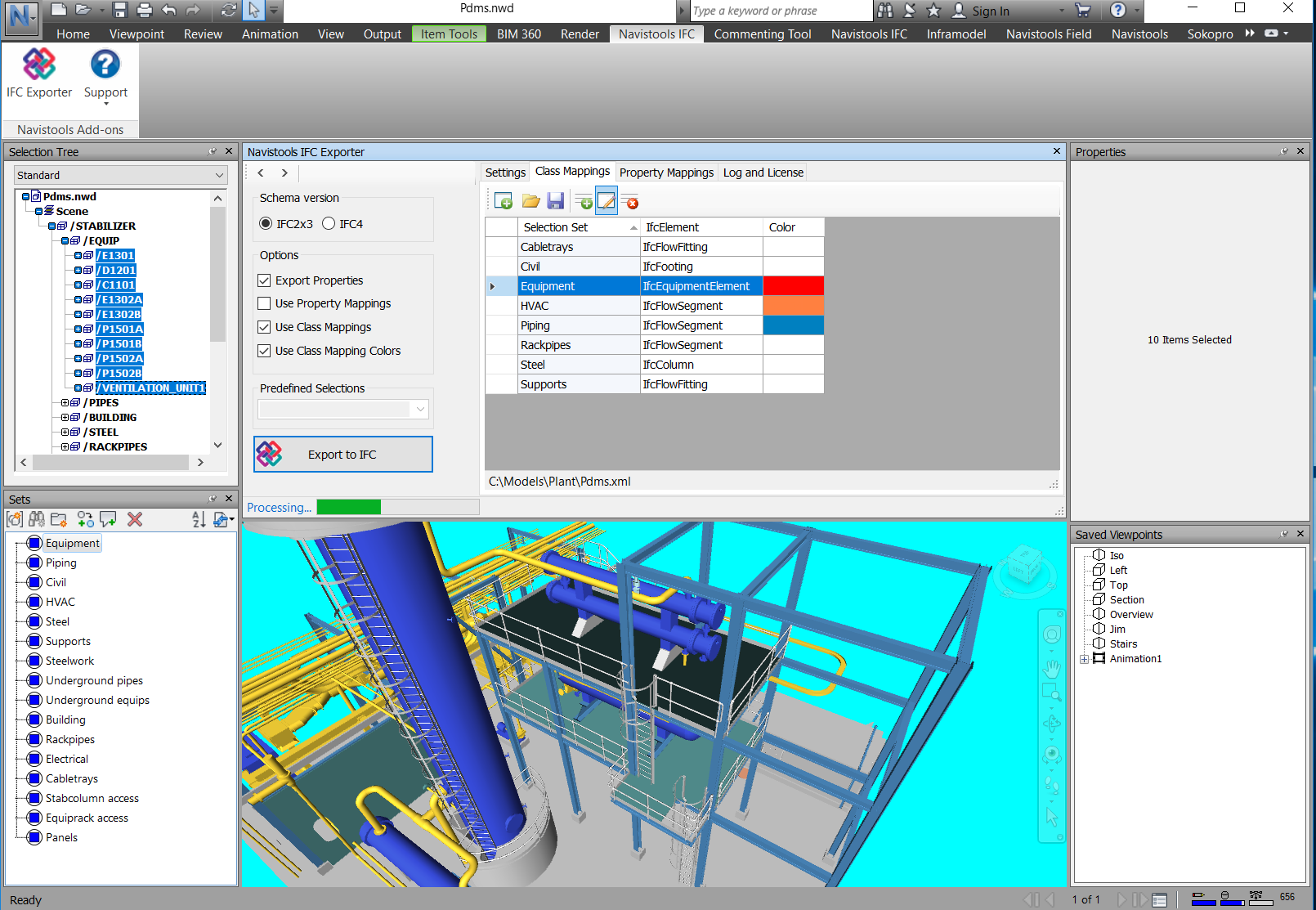1316x910 pixels.
Task: Click the red X delete icon in Sets
Action: [135, 519]
